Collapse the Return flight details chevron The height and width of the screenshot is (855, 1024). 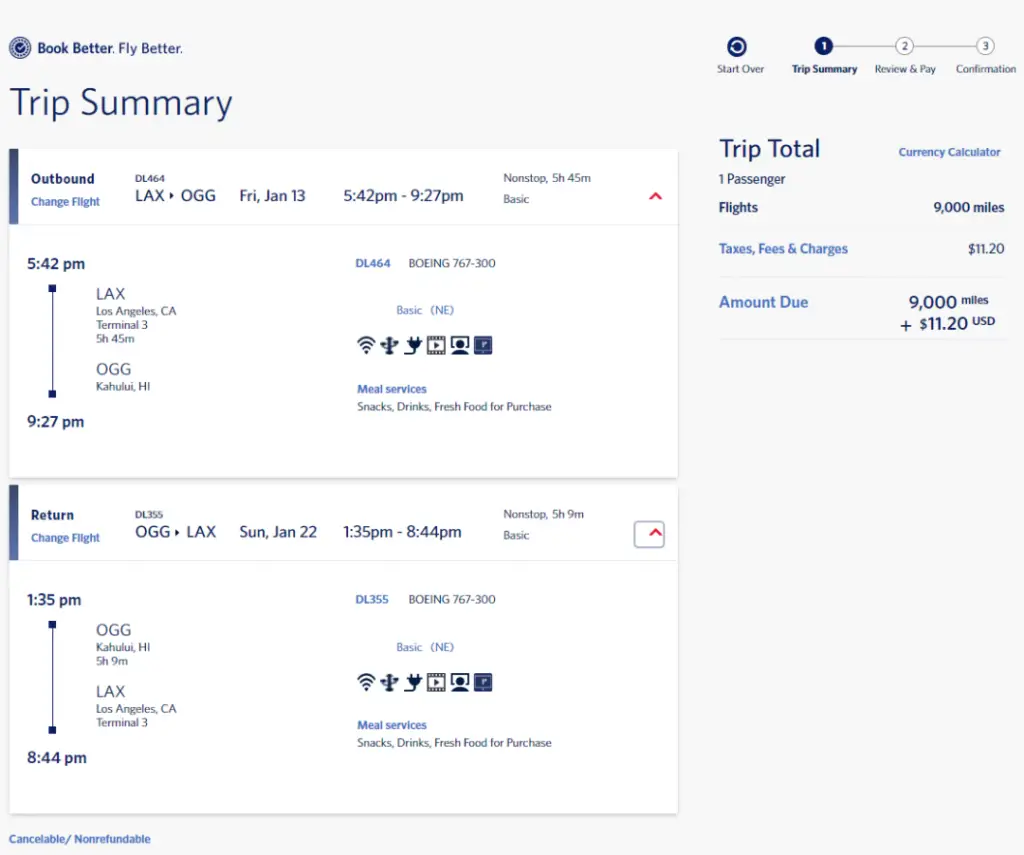(650, 534)
